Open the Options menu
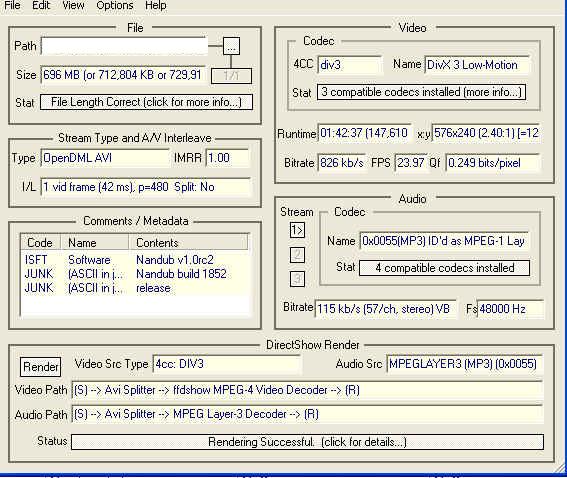 coord(115,5)
